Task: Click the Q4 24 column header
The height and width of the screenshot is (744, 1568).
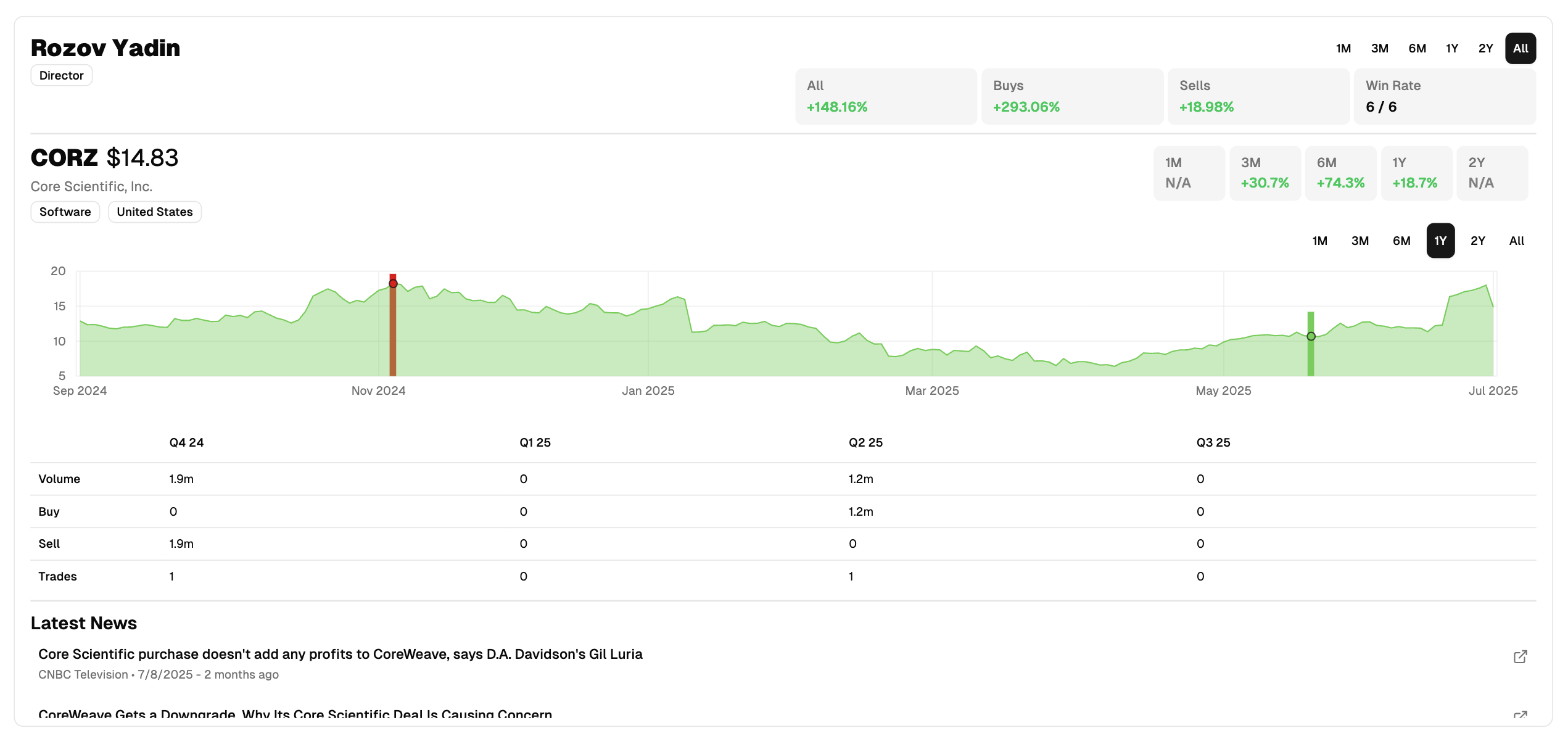Action: pyautogui.click(x=186, y=442)
